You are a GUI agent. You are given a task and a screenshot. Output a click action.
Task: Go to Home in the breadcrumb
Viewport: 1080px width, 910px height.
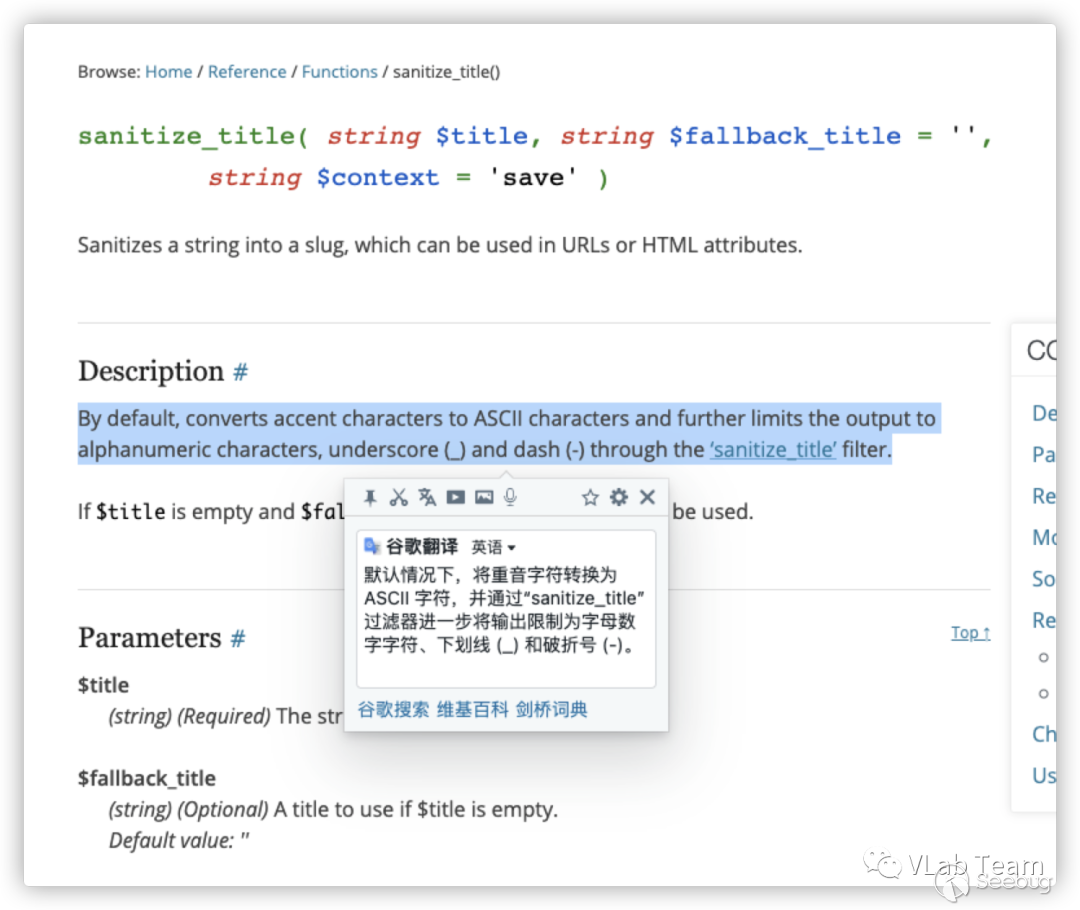click(169, 72)
